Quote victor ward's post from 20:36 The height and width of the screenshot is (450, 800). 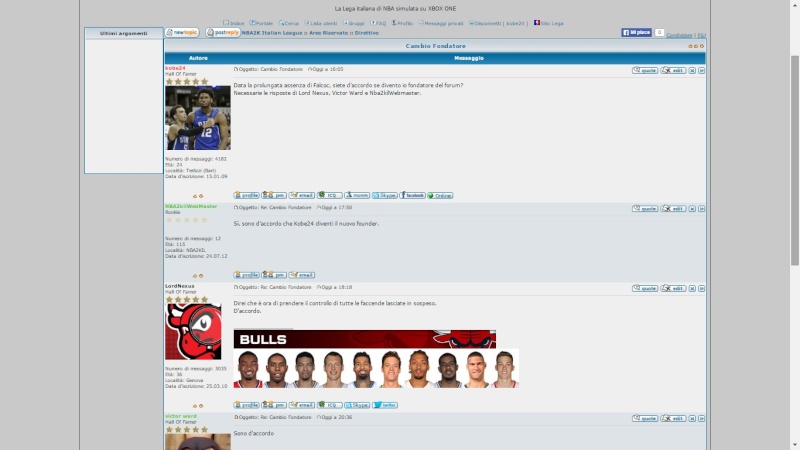coord(645,418)
